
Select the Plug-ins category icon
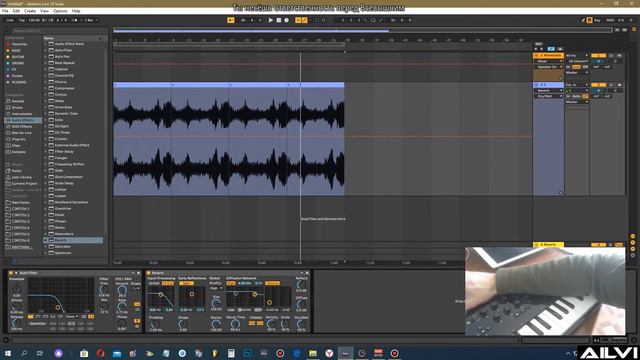8,139
